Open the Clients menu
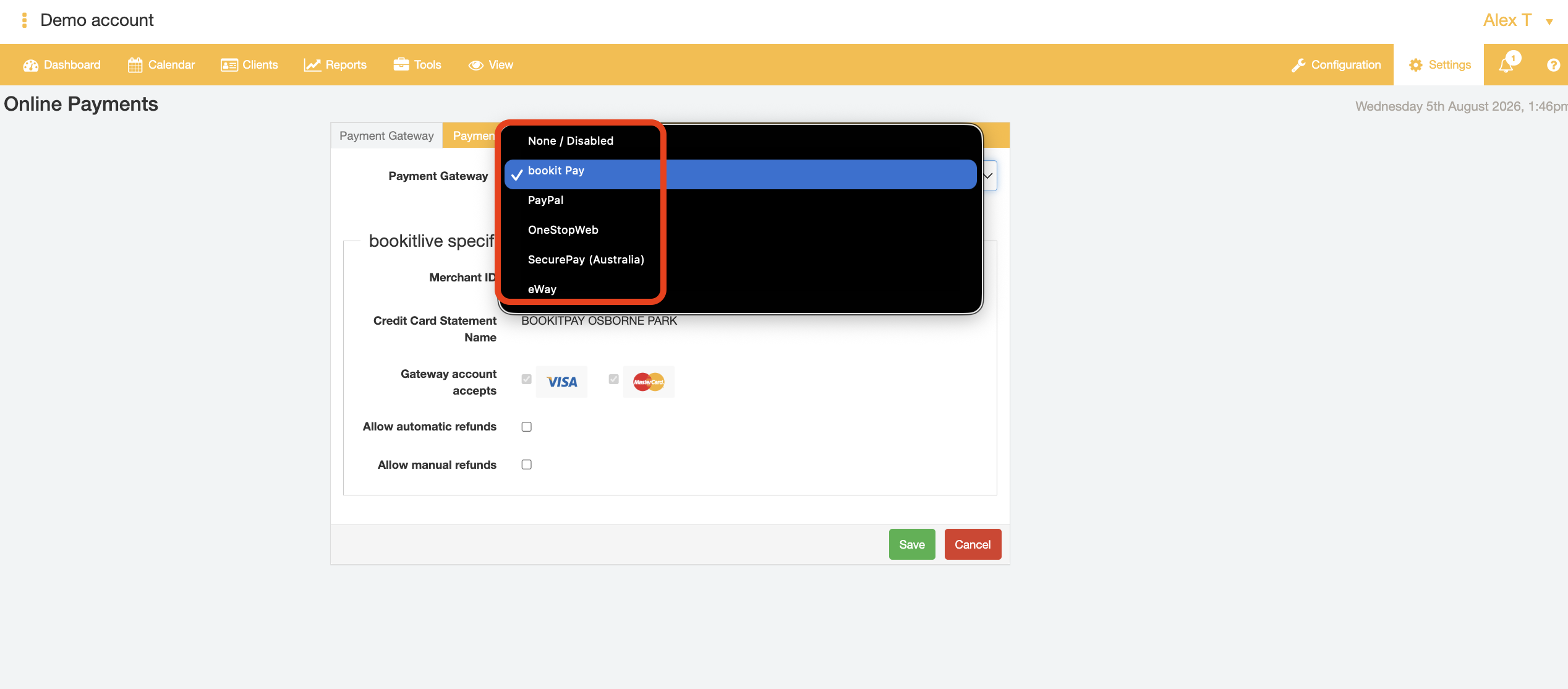 point(249,65)
